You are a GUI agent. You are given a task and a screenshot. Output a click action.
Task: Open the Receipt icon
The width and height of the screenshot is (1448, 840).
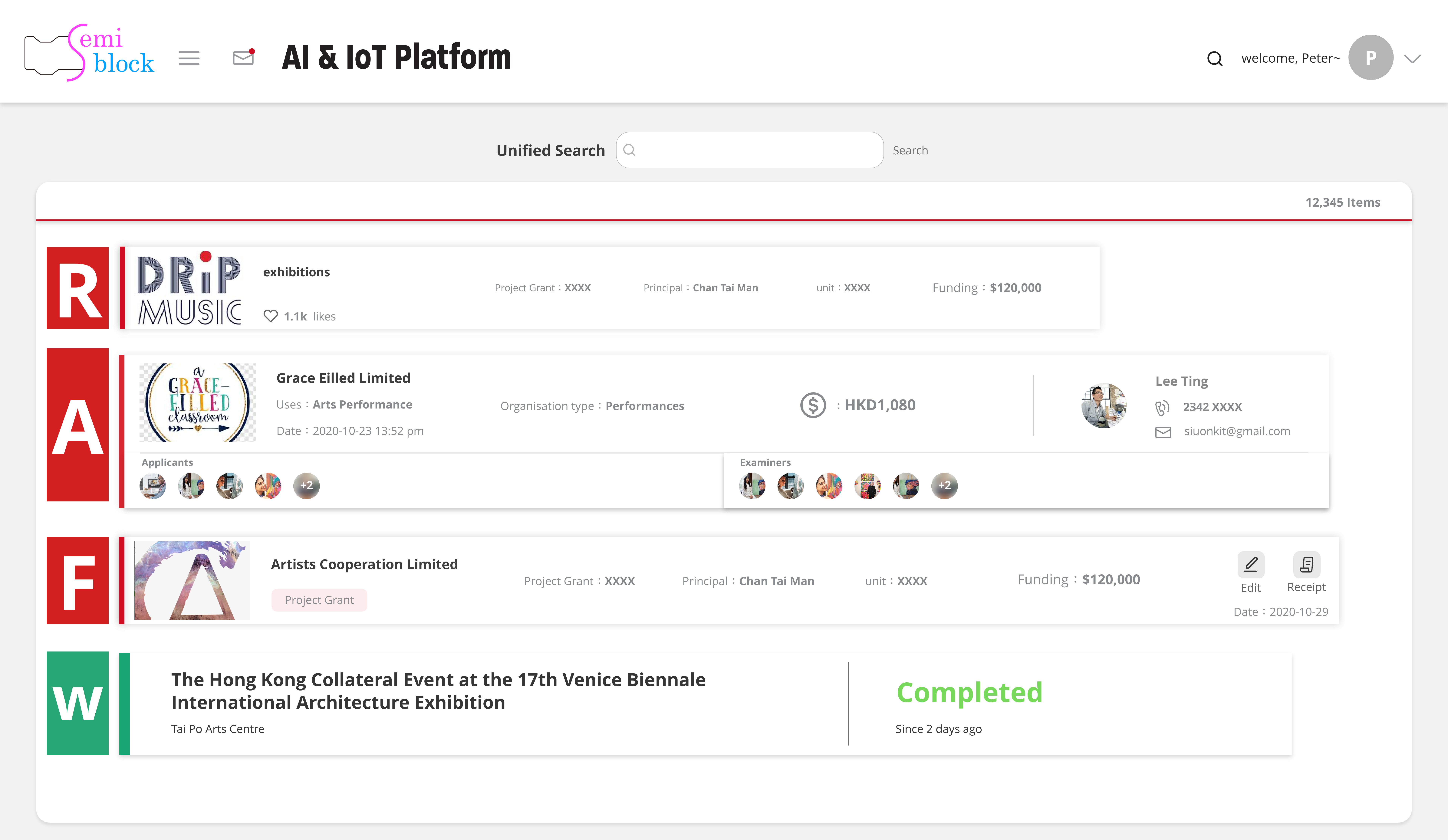tap(1307, 565)
